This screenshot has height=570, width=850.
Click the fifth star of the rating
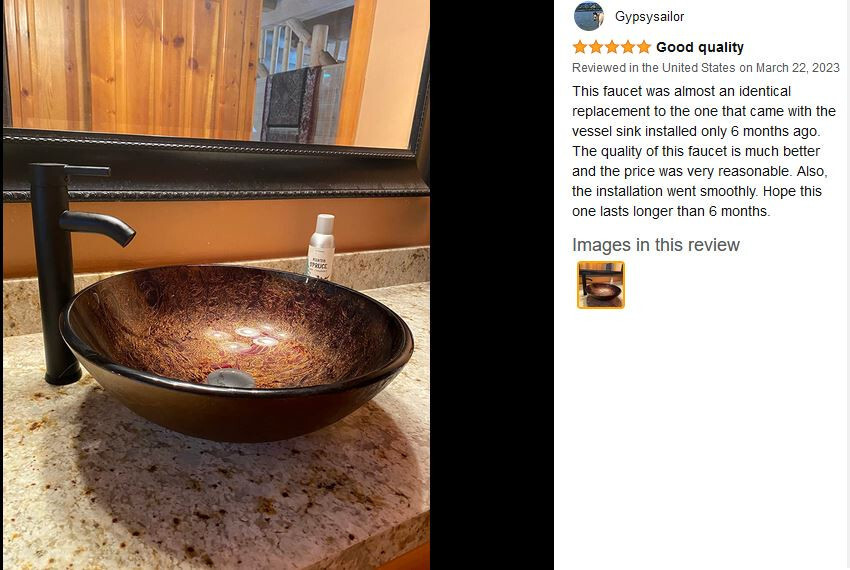643,47
